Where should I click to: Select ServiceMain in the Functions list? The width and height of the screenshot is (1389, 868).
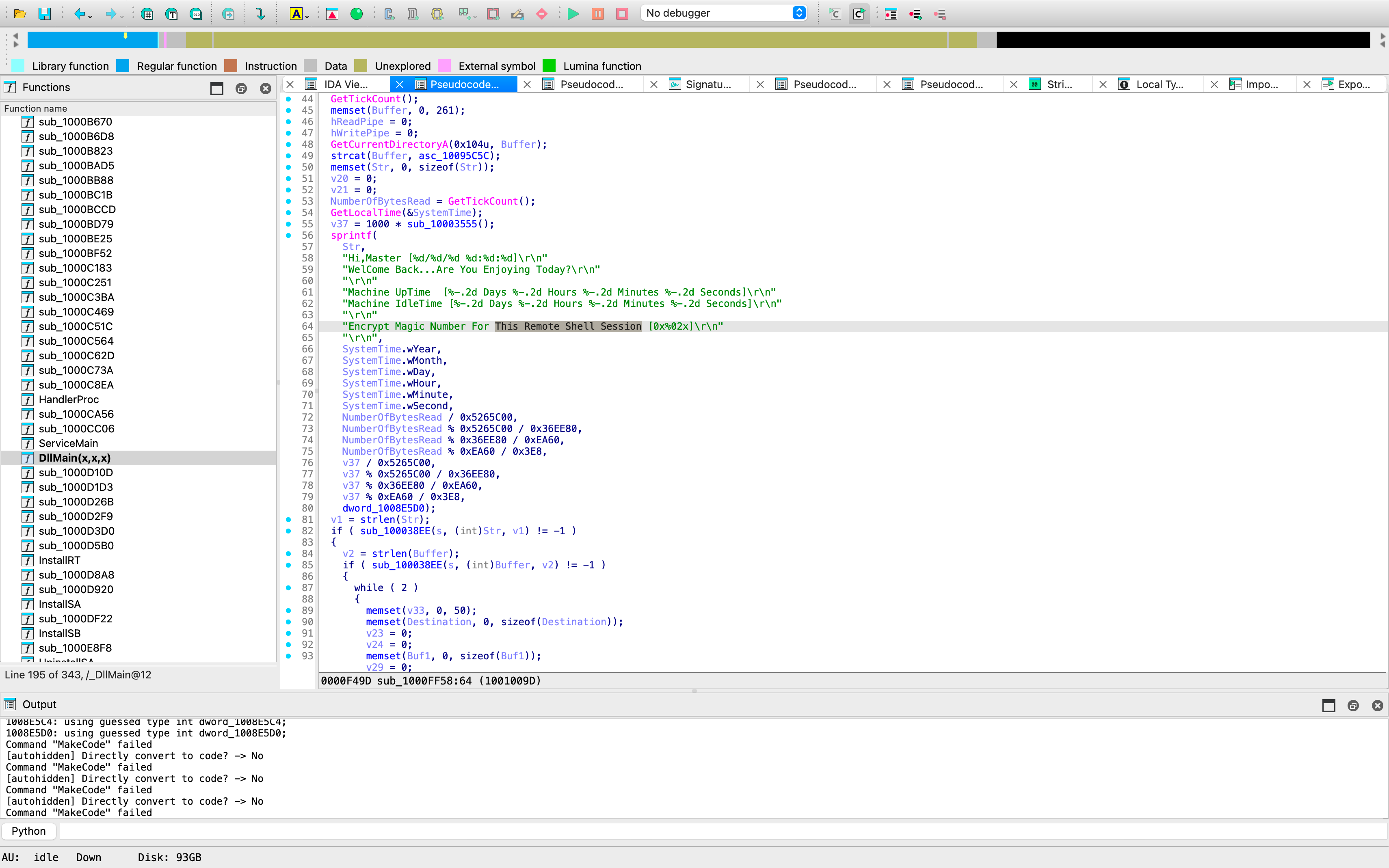point(68,443)
